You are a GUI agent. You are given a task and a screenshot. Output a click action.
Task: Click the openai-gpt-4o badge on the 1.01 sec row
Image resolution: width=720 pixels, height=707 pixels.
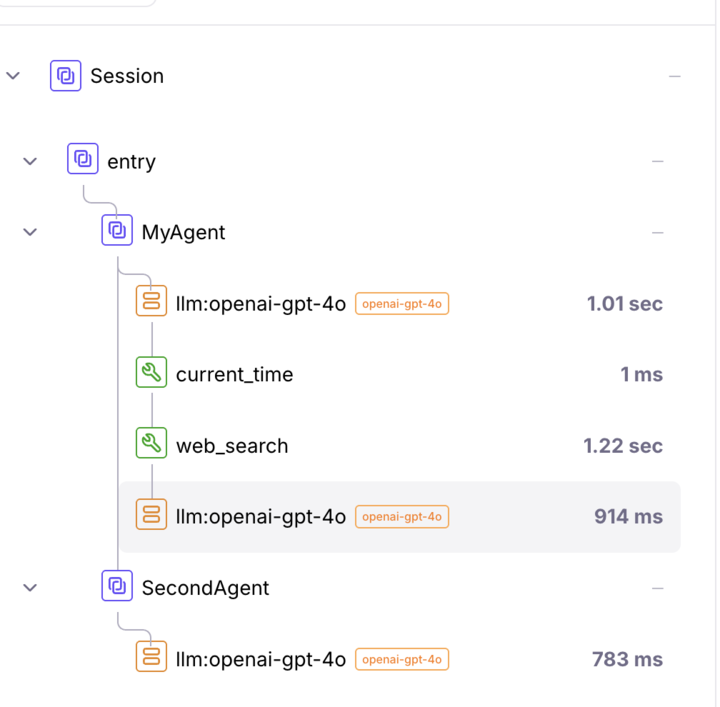coord(402,304)
